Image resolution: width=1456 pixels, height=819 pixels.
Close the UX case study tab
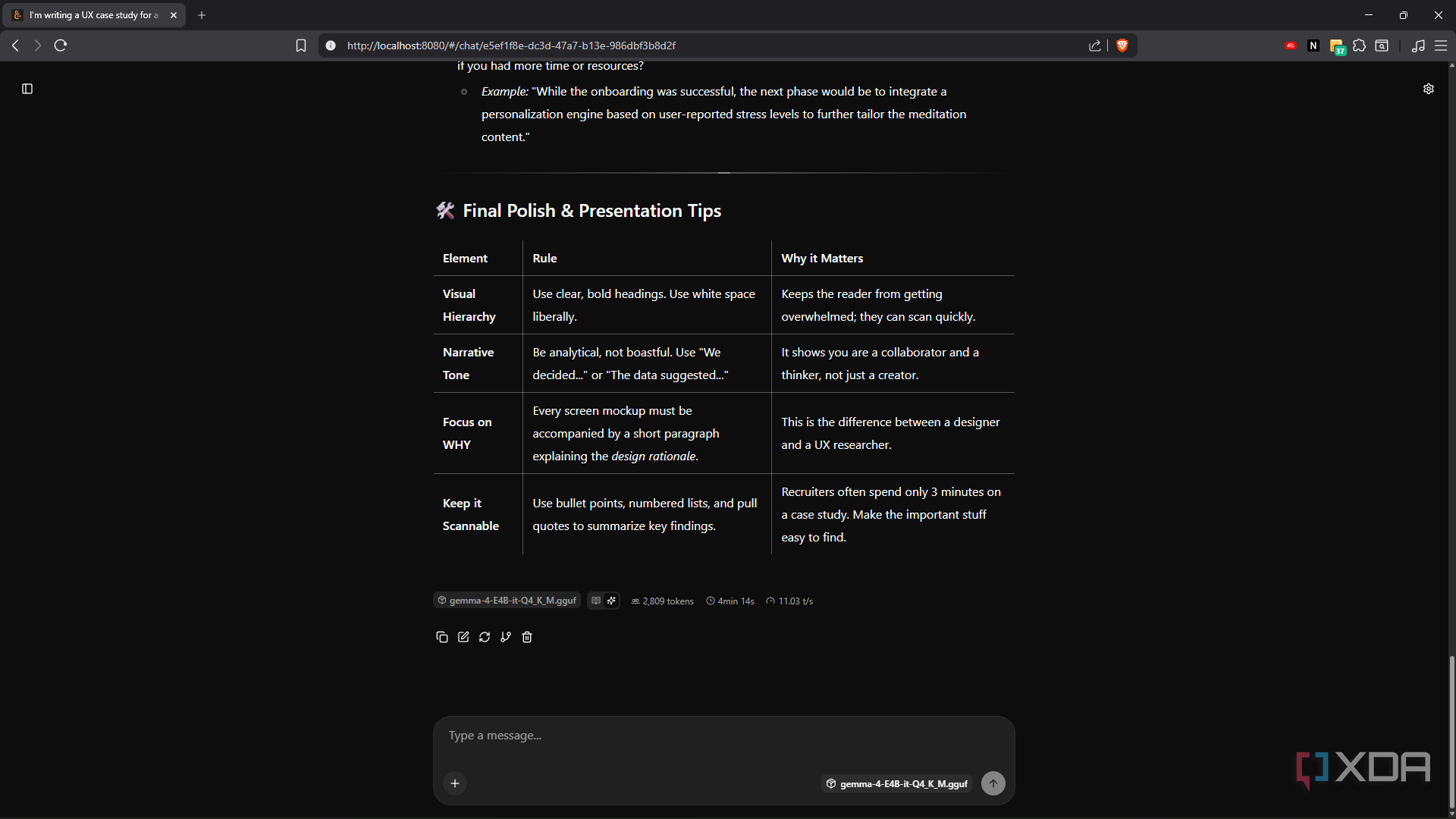174,15
